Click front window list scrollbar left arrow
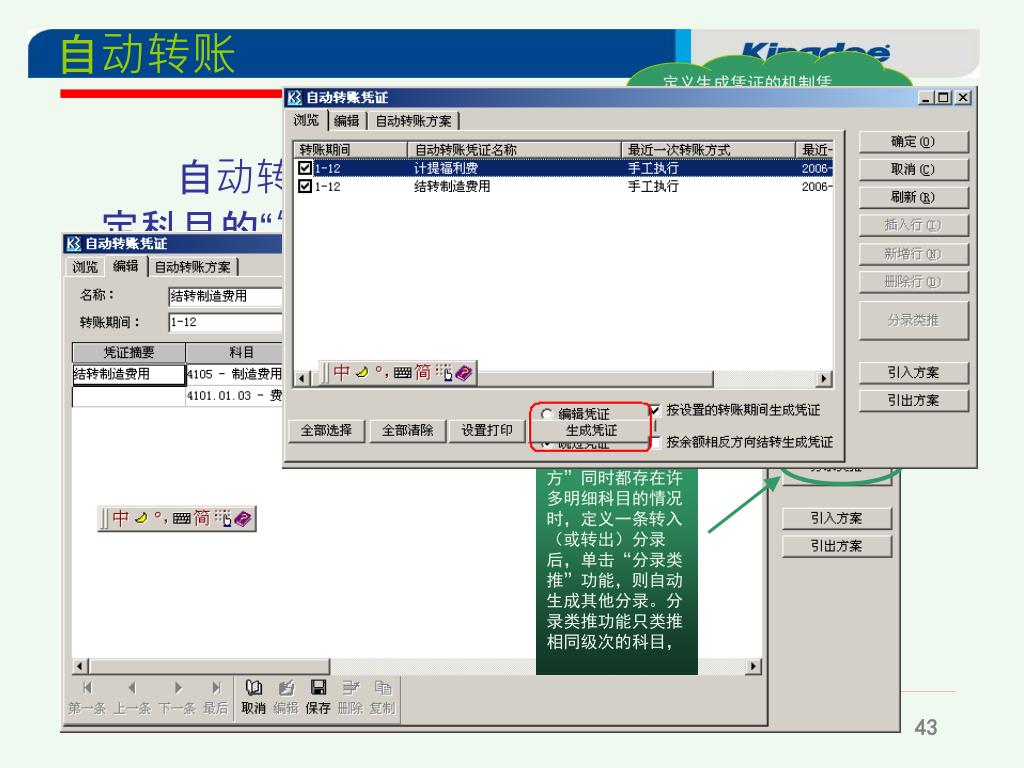The width and height of the screenshot is (1024, 768). click(x=302, y=379)
